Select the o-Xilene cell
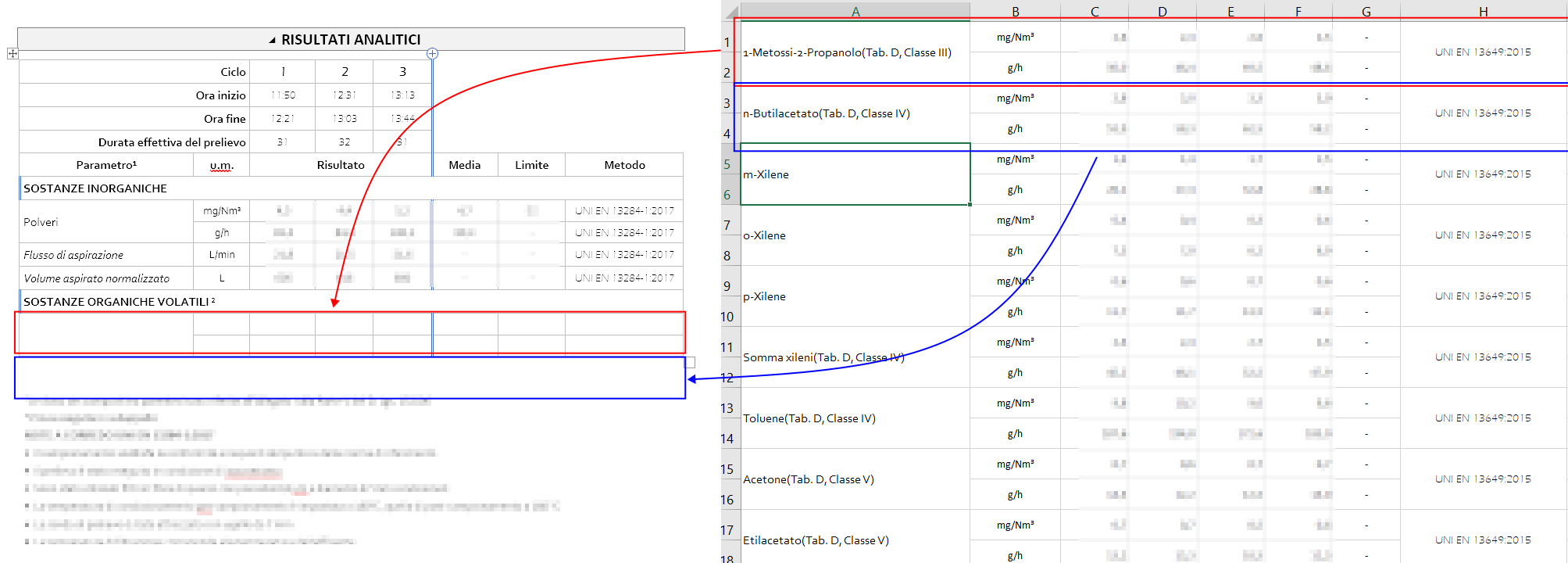The height and width of the screenshot is (563, 1568). click(855, 235)
